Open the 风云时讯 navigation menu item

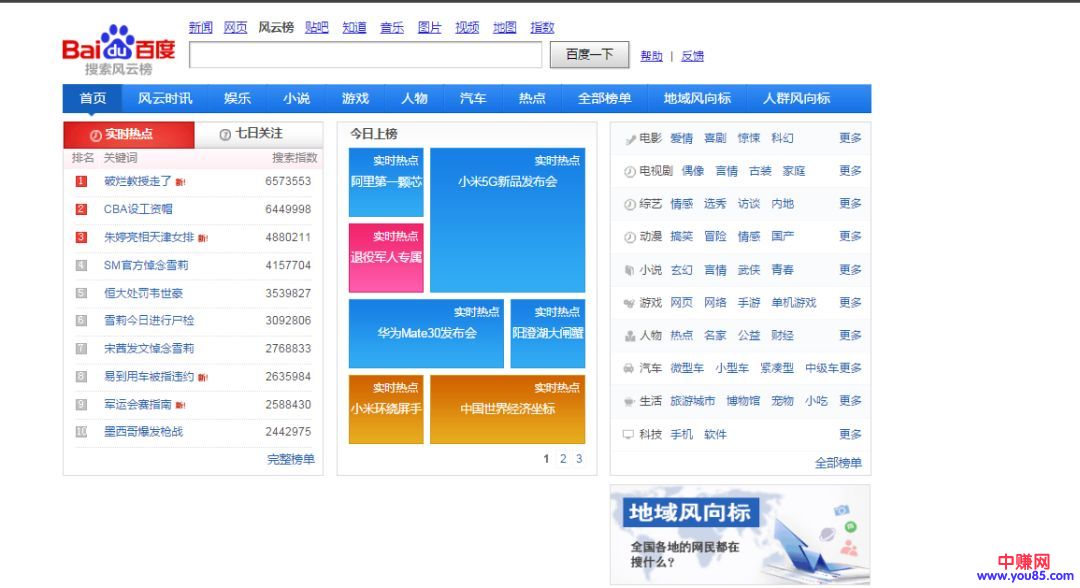point(165,98)
